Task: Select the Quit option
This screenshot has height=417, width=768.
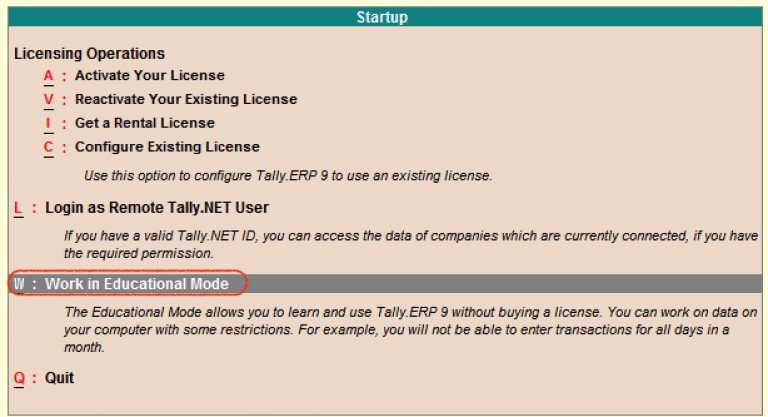Action: (x=59, y=378)
